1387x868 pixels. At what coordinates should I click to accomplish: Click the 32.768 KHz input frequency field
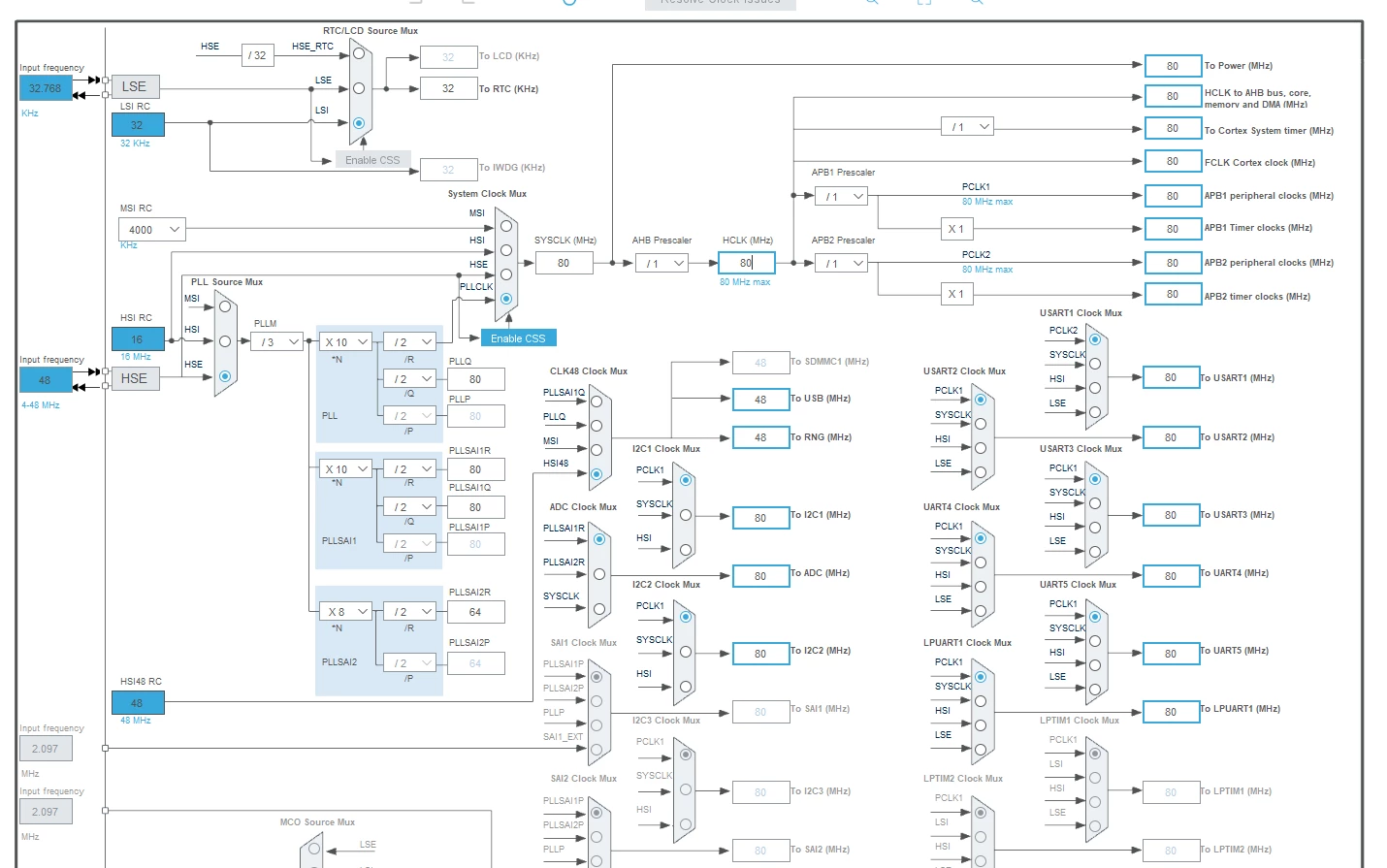(46, 88)
